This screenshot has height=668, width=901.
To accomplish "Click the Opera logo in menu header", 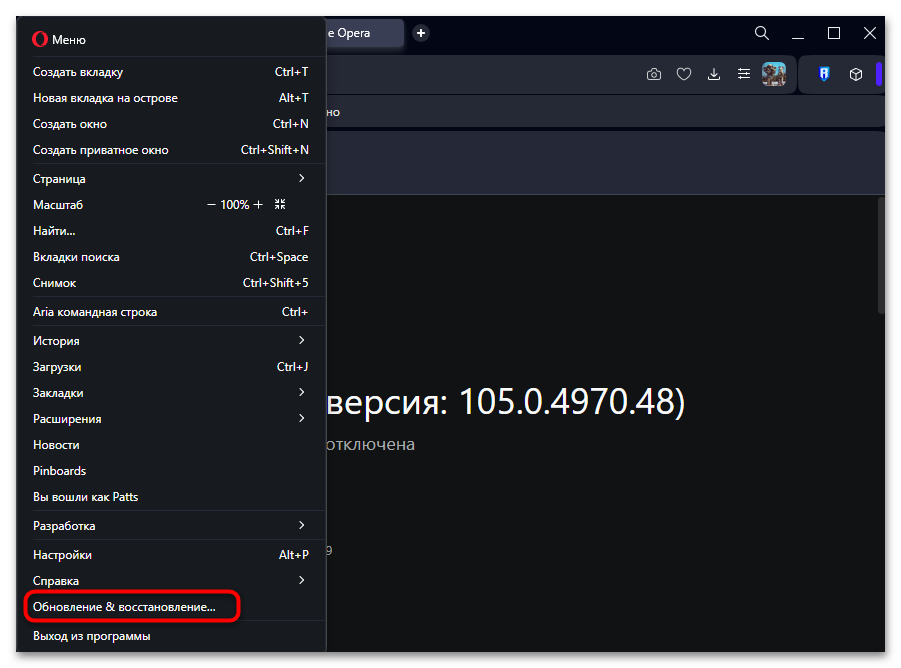I will [40, 39].
